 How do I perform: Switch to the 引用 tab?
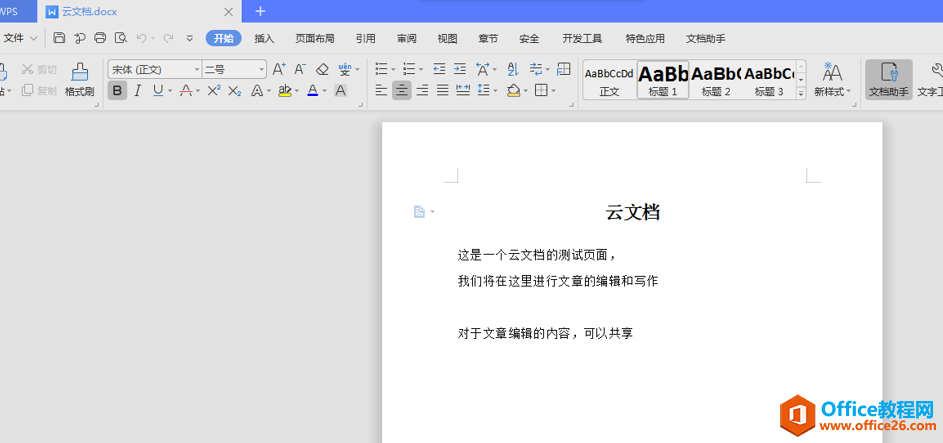[366, 38]
